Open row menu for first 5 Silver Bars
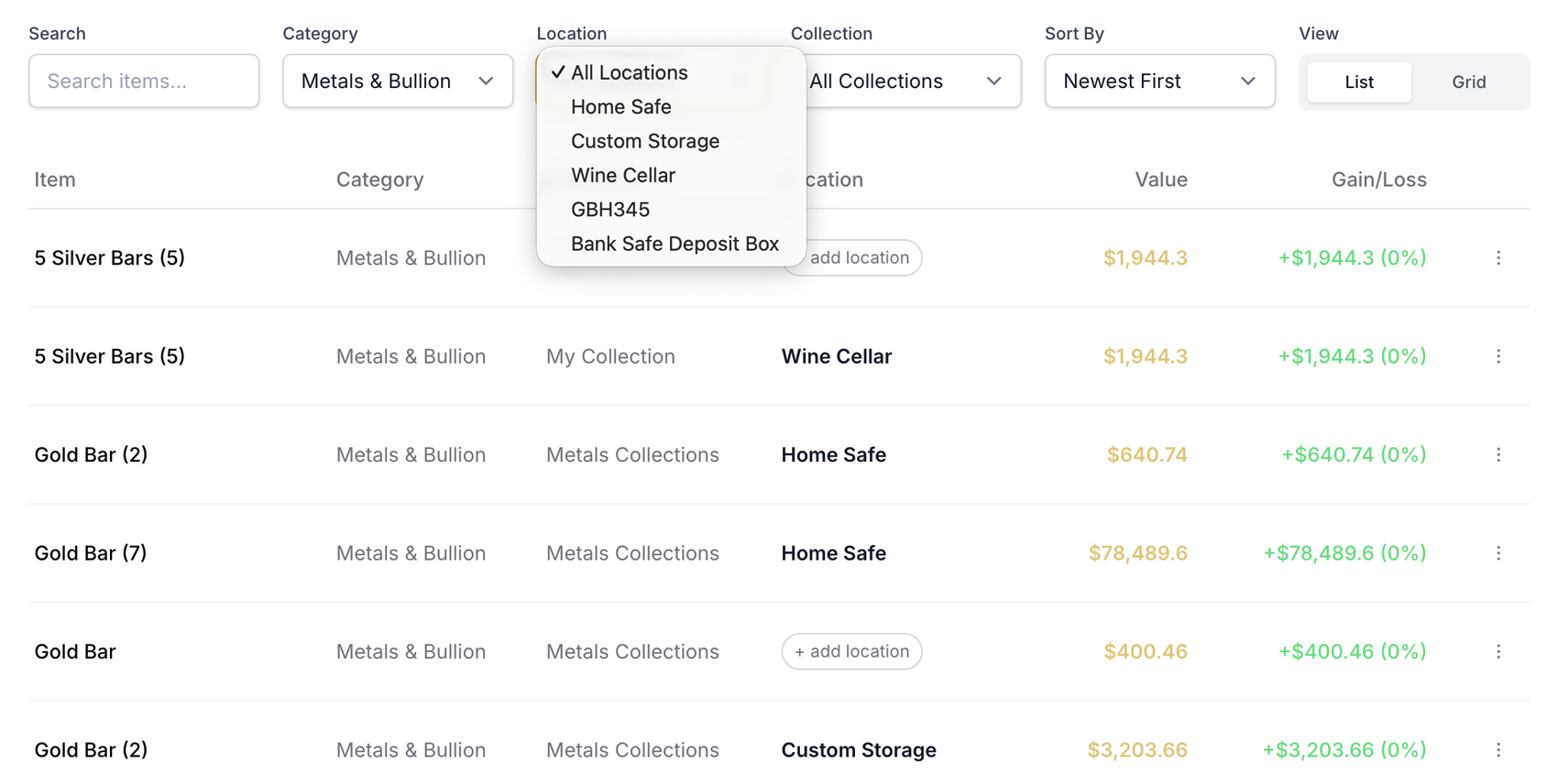The height and width of the screenshot is (784, 1547). tap(1498, 258)
